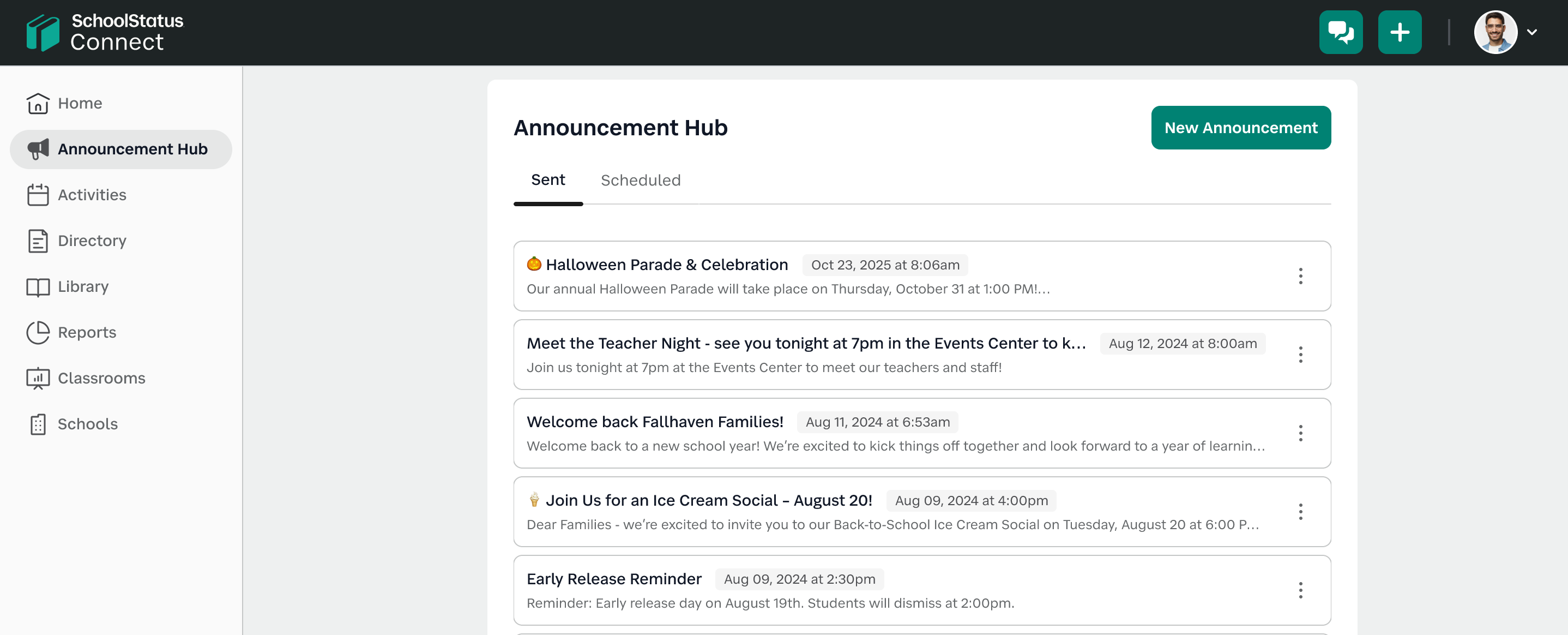
Task: Open the Library book icon
Action: click(x=38, y=287)
